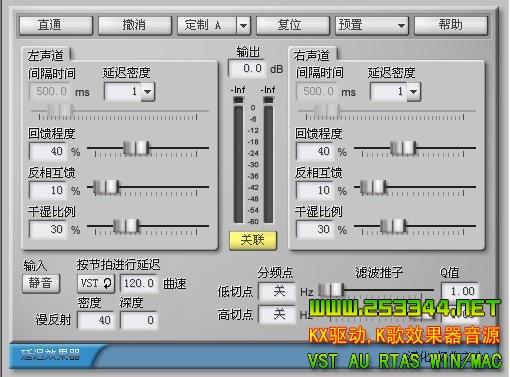
Task: Click right channel 干湿比例 slider handle
Action: click(393, 226)
